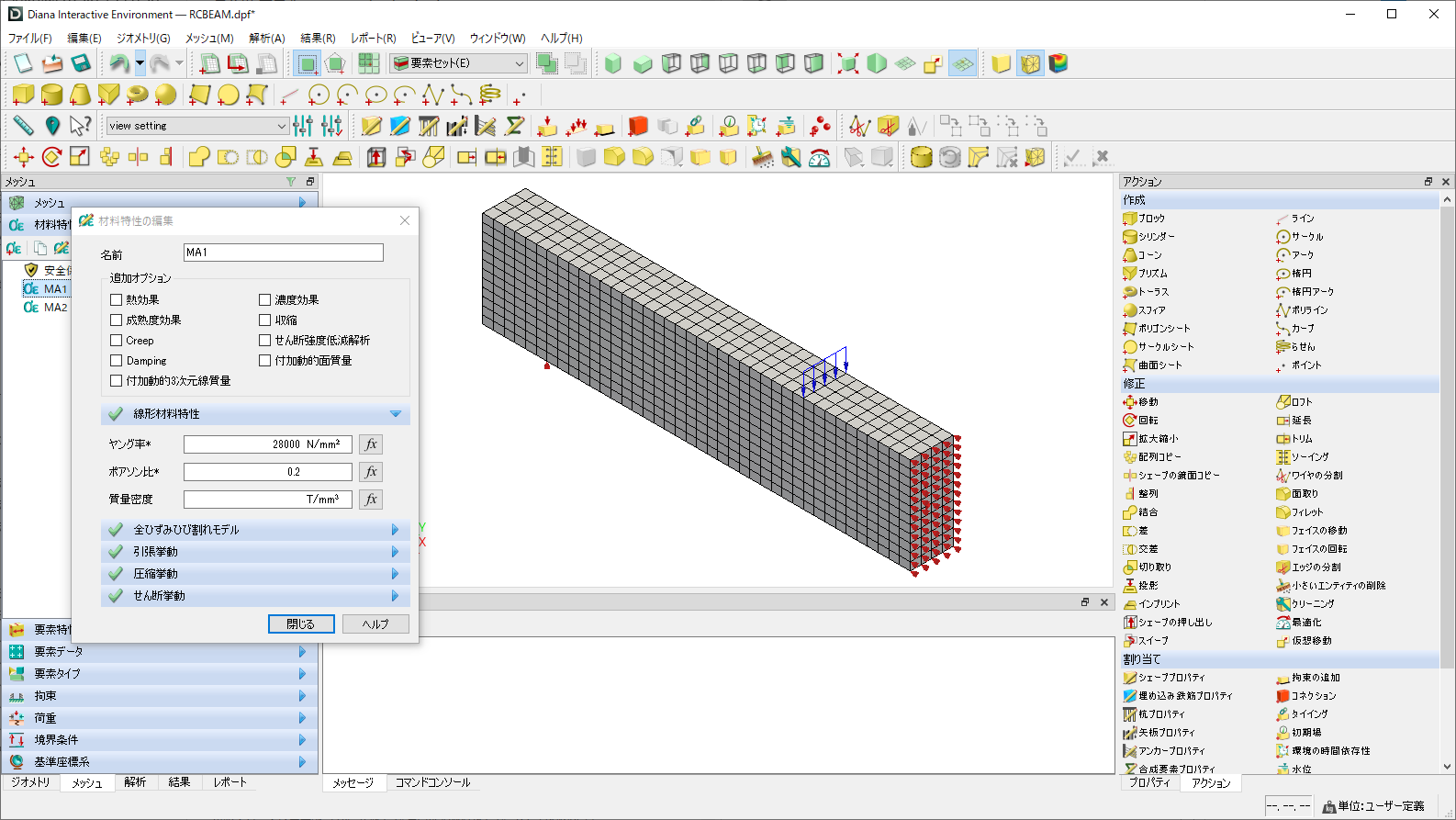Click the ruler measure tool icon

point(23,126)
